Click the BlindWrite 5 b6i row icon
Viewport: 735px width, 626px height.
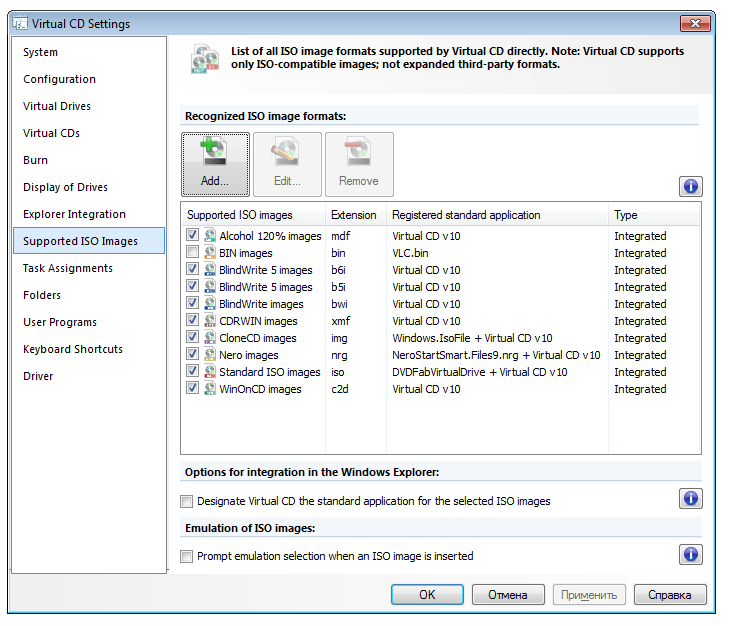210,270
